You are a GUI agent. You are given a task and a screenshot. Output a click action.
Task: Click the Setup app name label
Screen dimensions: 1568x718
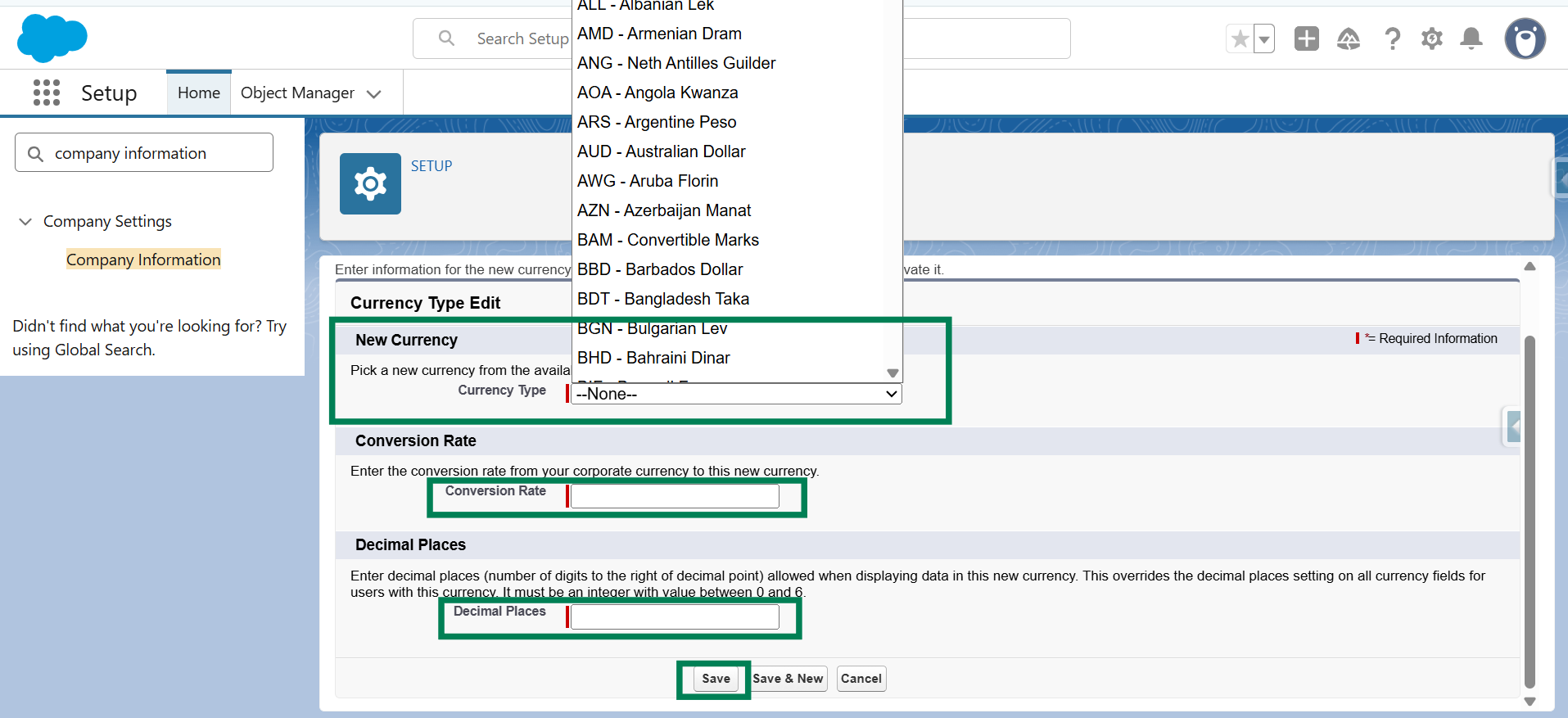tap(109, 93)
